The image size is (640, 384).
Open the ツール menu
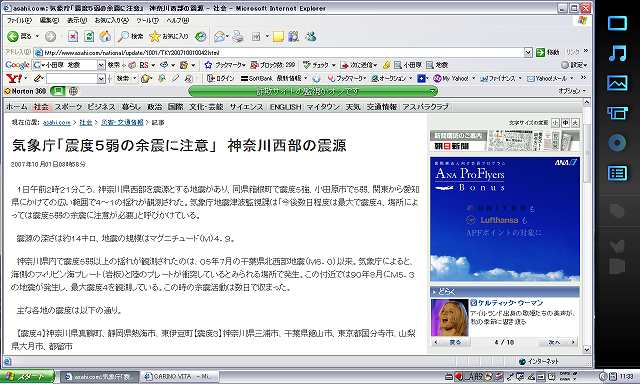147,20
